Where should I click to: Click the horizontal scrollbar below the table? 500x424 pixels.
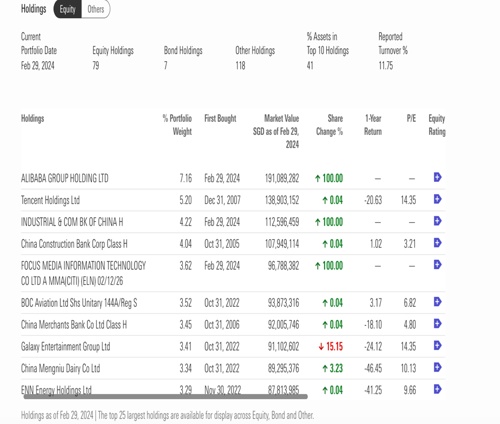(x=166, y=397)
